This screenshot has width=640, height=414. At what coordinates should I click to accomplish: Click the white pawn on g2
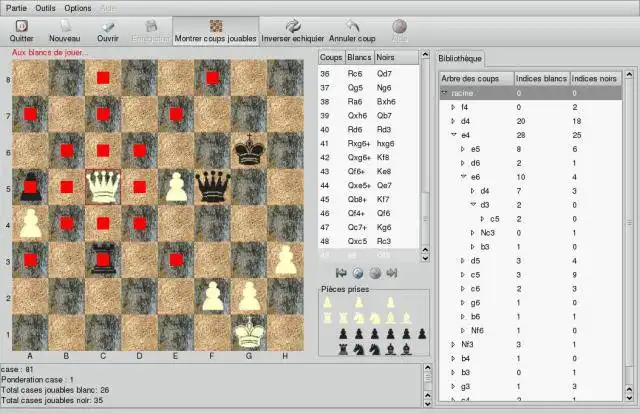[x=249, y=296]
